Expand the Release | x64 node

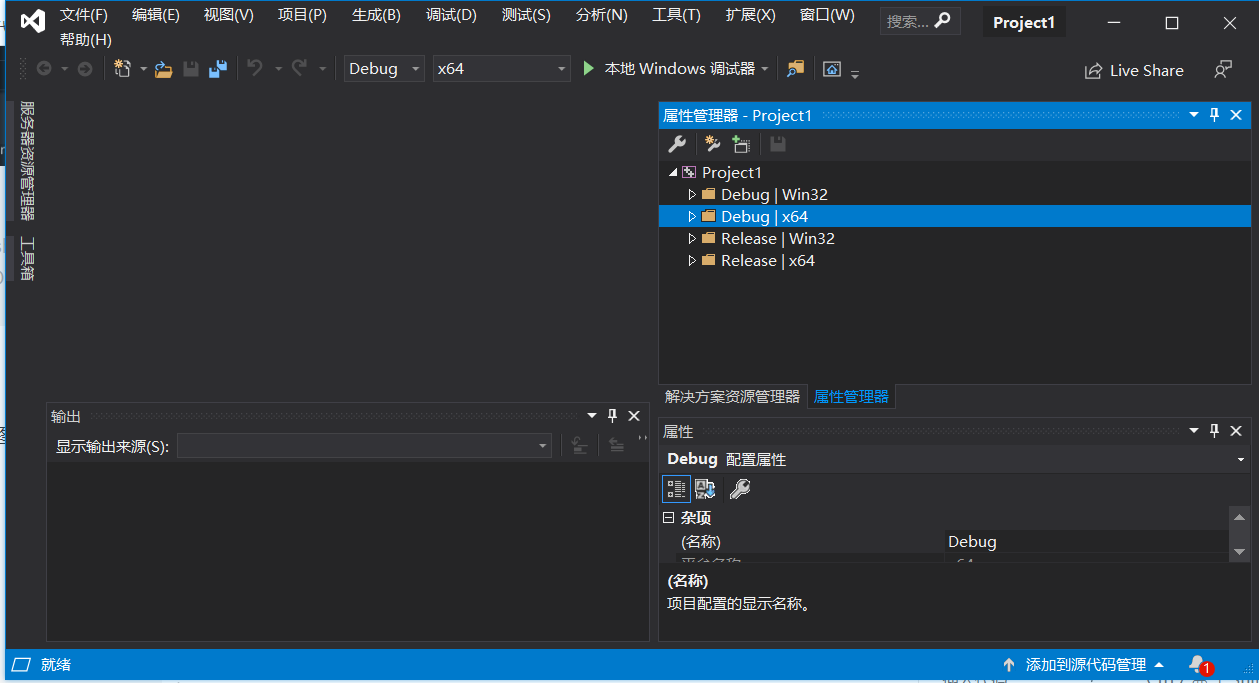click(692, 261)
